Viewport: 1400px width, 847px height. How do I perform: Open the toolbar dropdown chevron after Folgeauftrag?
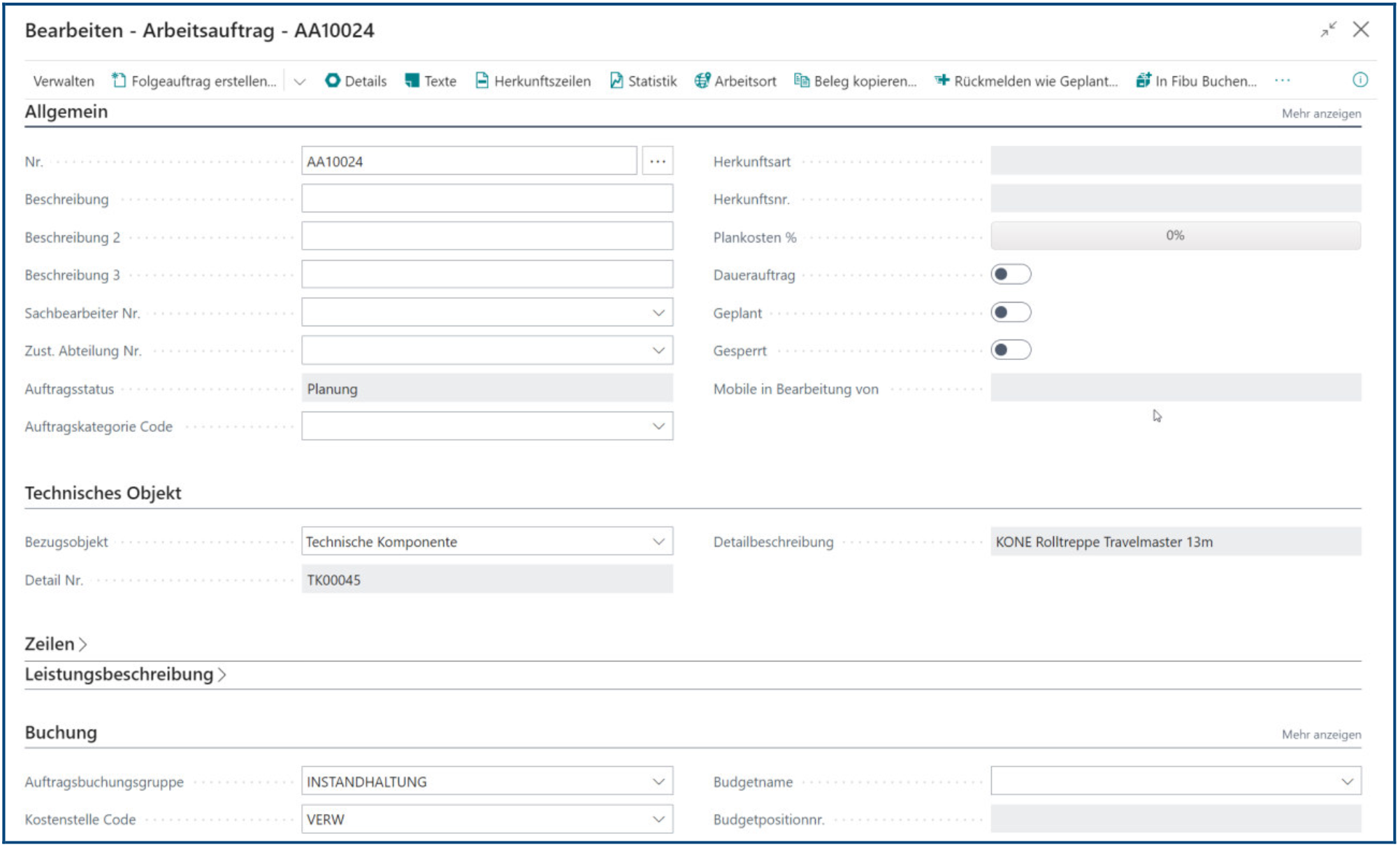[x=300, y=81]
